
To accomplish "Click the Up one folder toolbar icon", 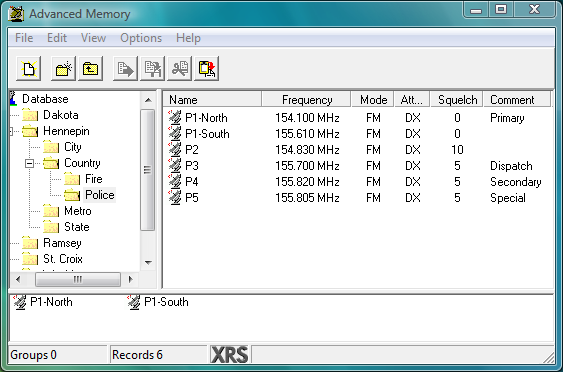I will coord(90,68).
